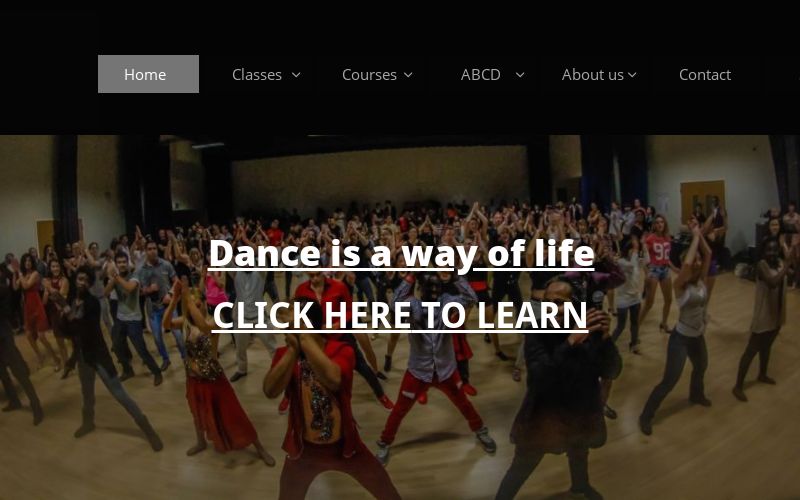800x500 pixels.
Task: Click the word 'Courses' in the navigation
Action: point(369,75)
